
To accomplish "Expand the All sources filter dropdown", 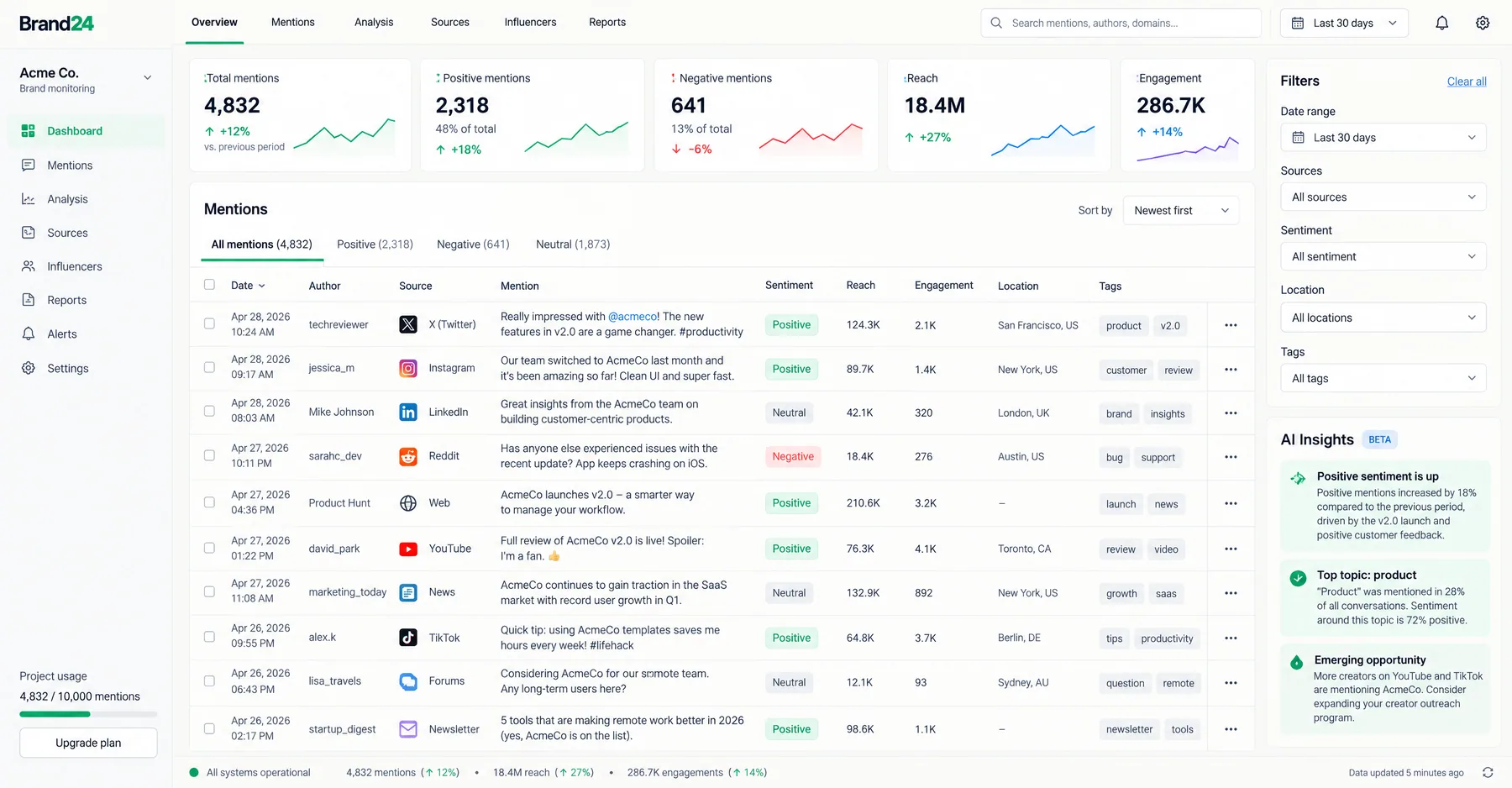I will click(x=1383, y=197).
